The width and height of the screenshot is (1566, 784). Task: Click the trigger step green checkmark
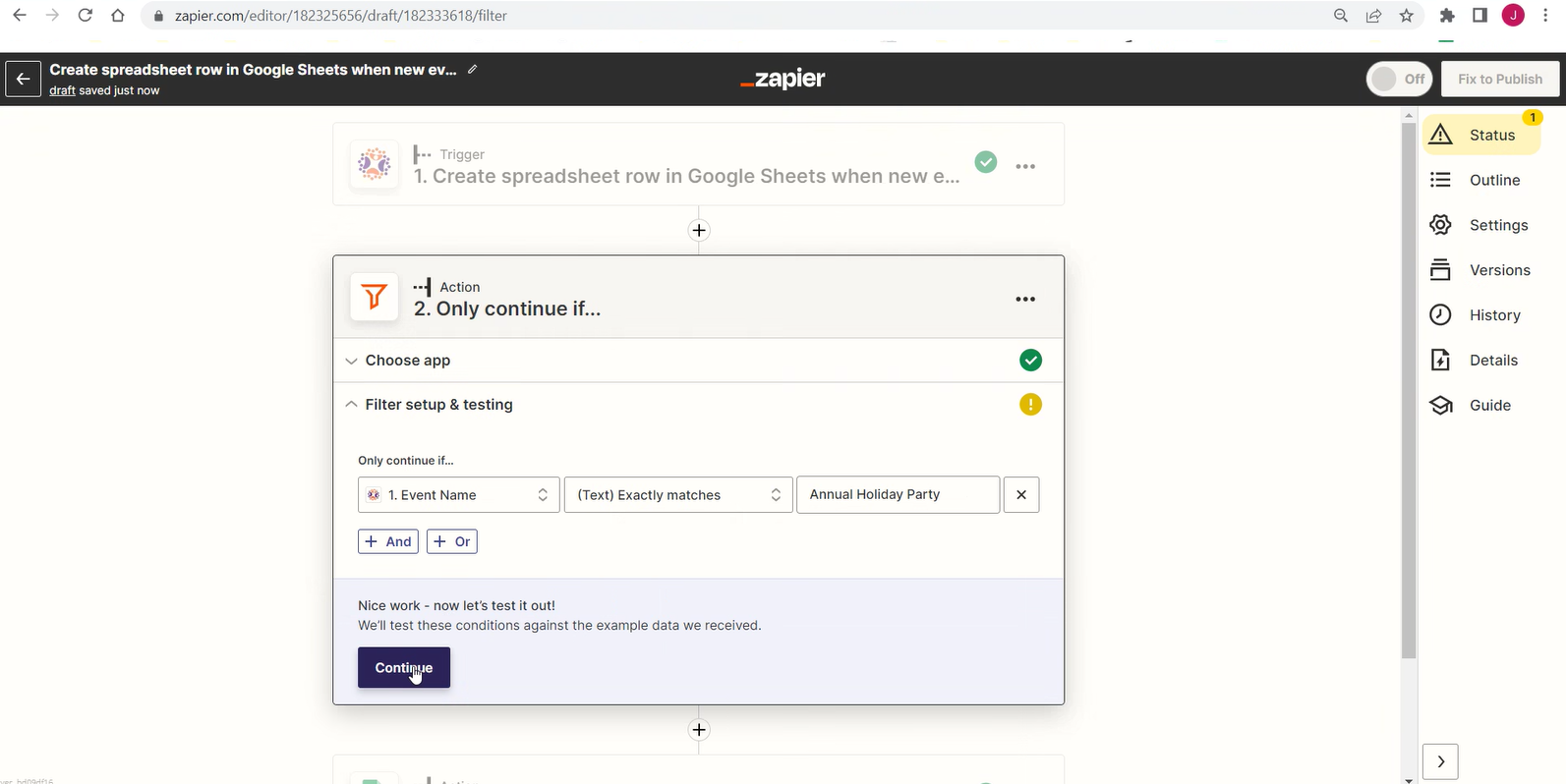pyautogui.click(x=986, y=162)
